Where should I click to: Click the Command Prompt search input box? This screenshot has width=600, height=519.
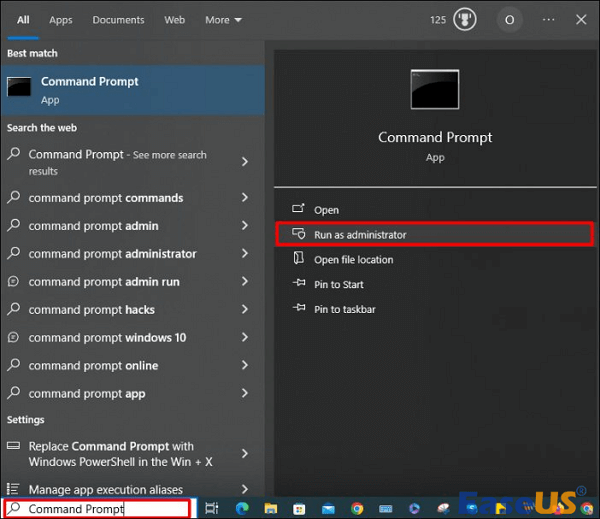click(100, 509)
